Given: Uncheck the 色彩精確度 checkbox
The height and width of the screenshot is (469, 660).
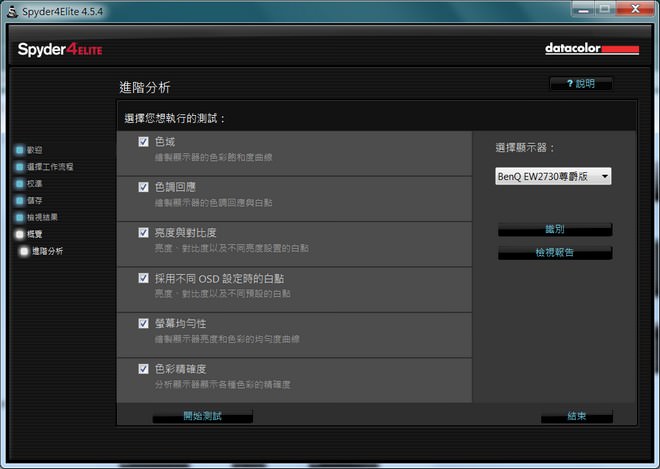Looking at the screenshot, I should click(144, 369).
